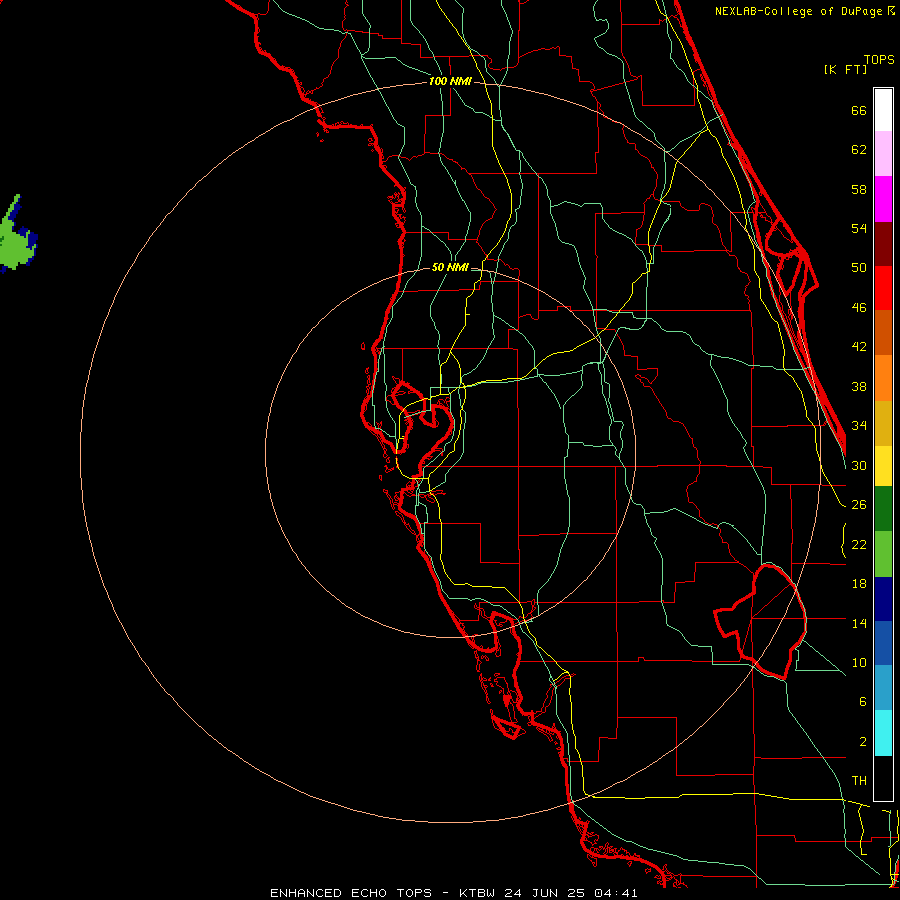This screenshot has height=900, width=900.
Task: Click the legend value "50"
Action: pyautogui.click(x=859, y=267)
